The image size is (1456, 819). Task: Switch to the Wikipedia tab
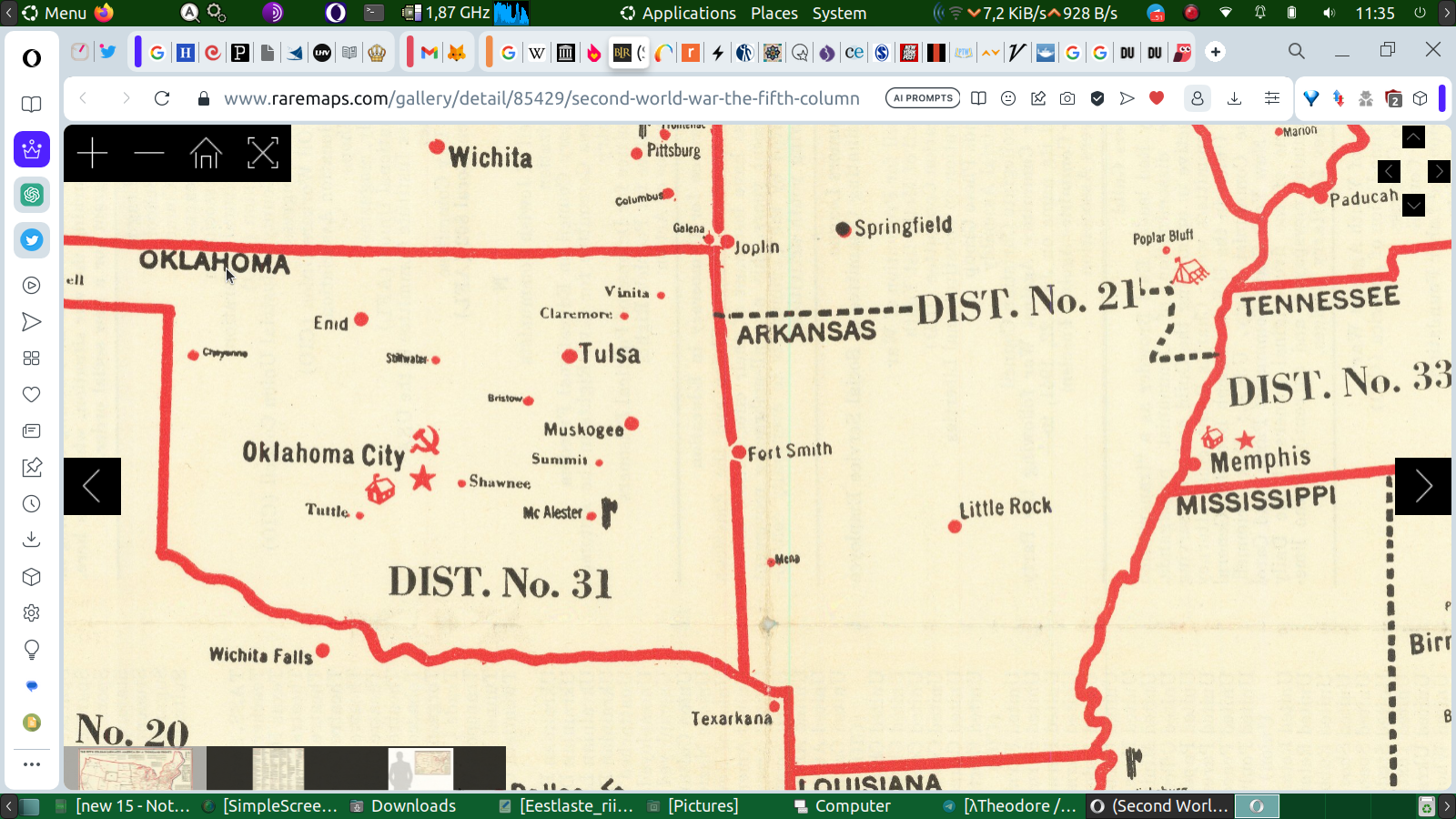(537, 52)
